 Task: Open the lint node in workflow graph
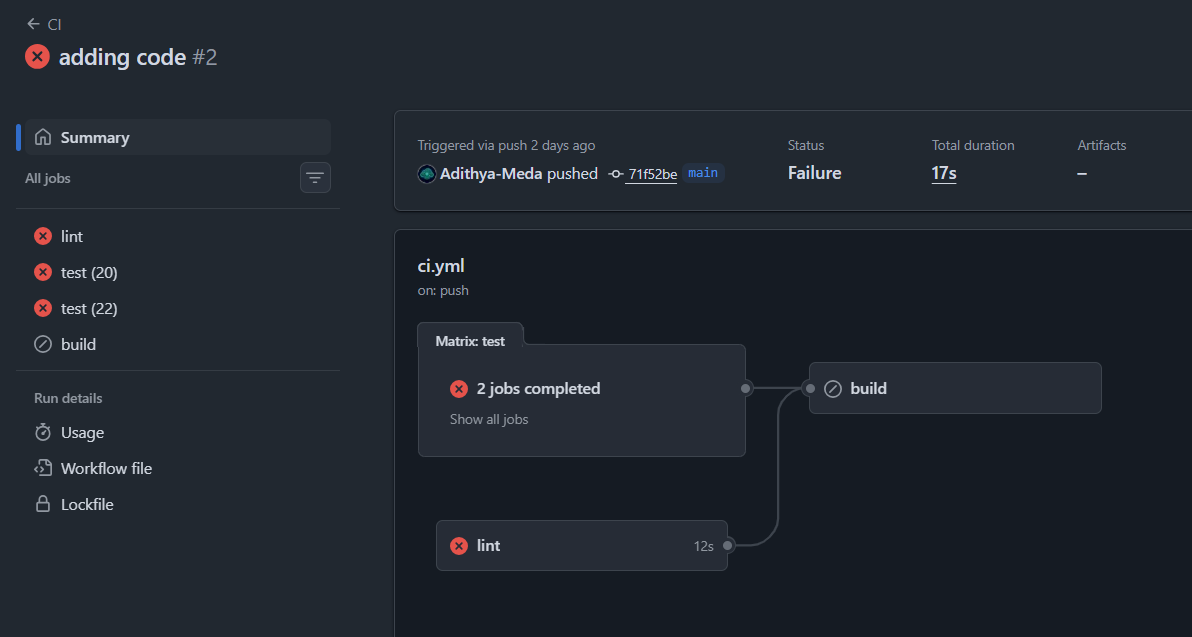582,546
